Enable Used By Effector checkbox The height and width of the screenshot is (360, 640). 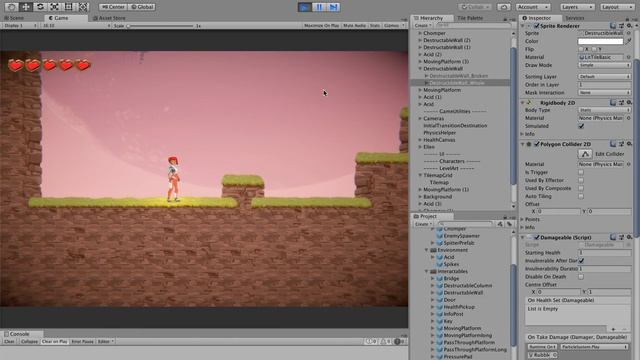(581, 180)
